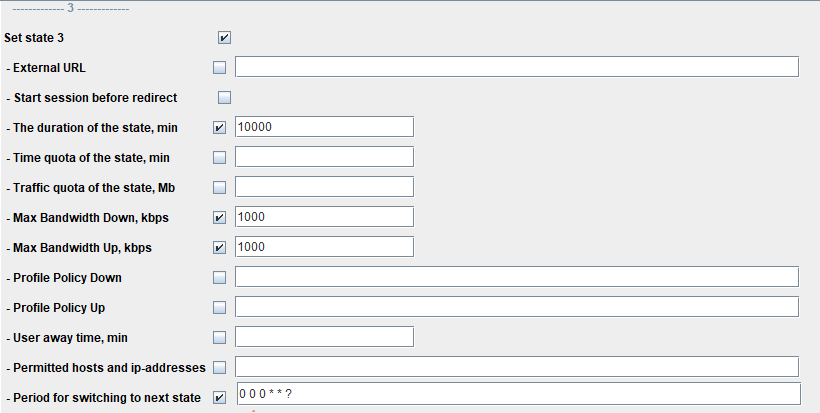Focus the Permitted hosts and ip-addresses field
820x413 pixels.
pos(516,367)
